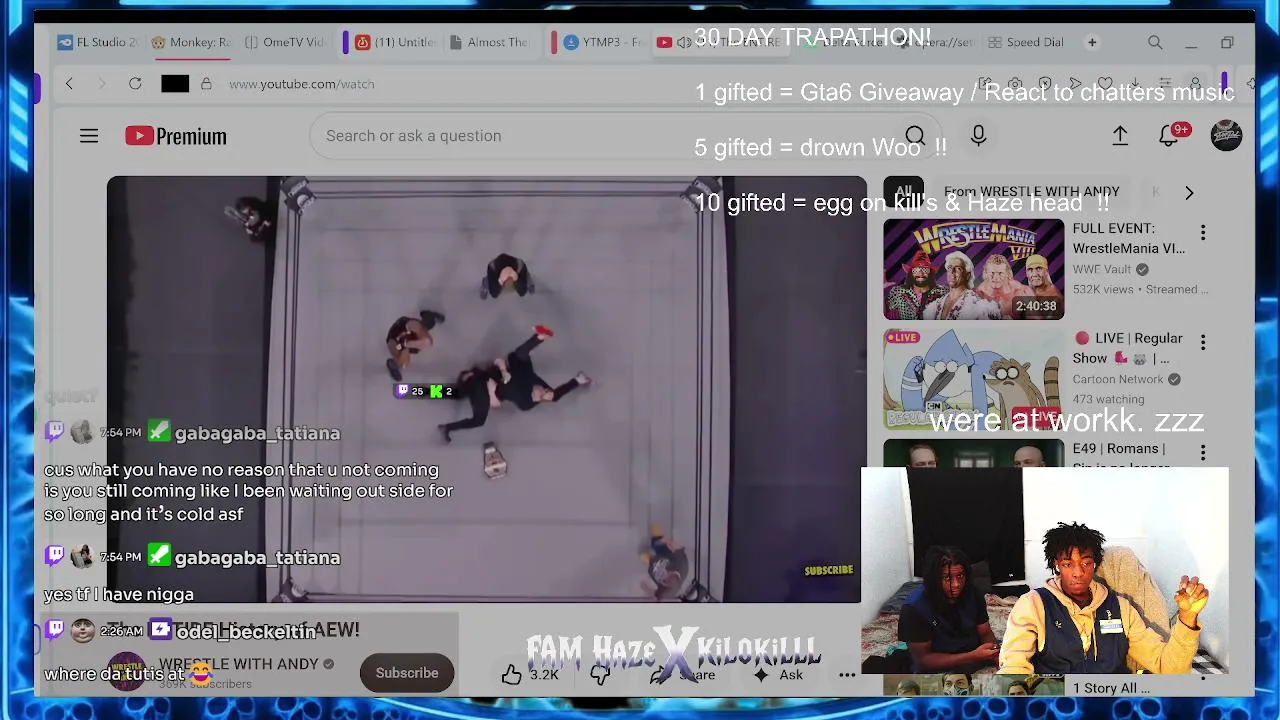
Task: Select the All filter chip
Action: click(903, 192)
